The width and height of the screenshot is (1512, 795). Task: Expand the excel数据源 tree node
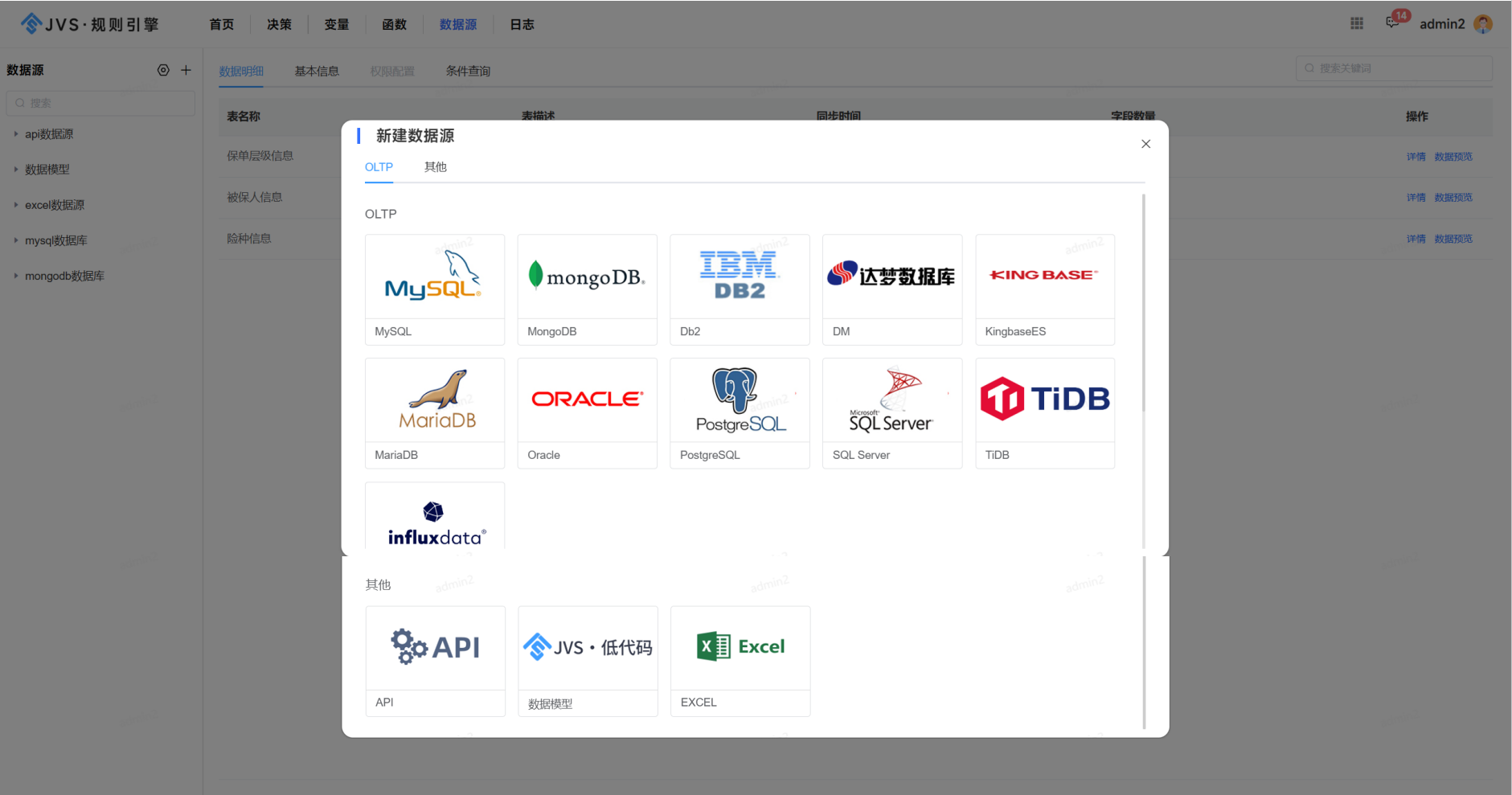15,205
